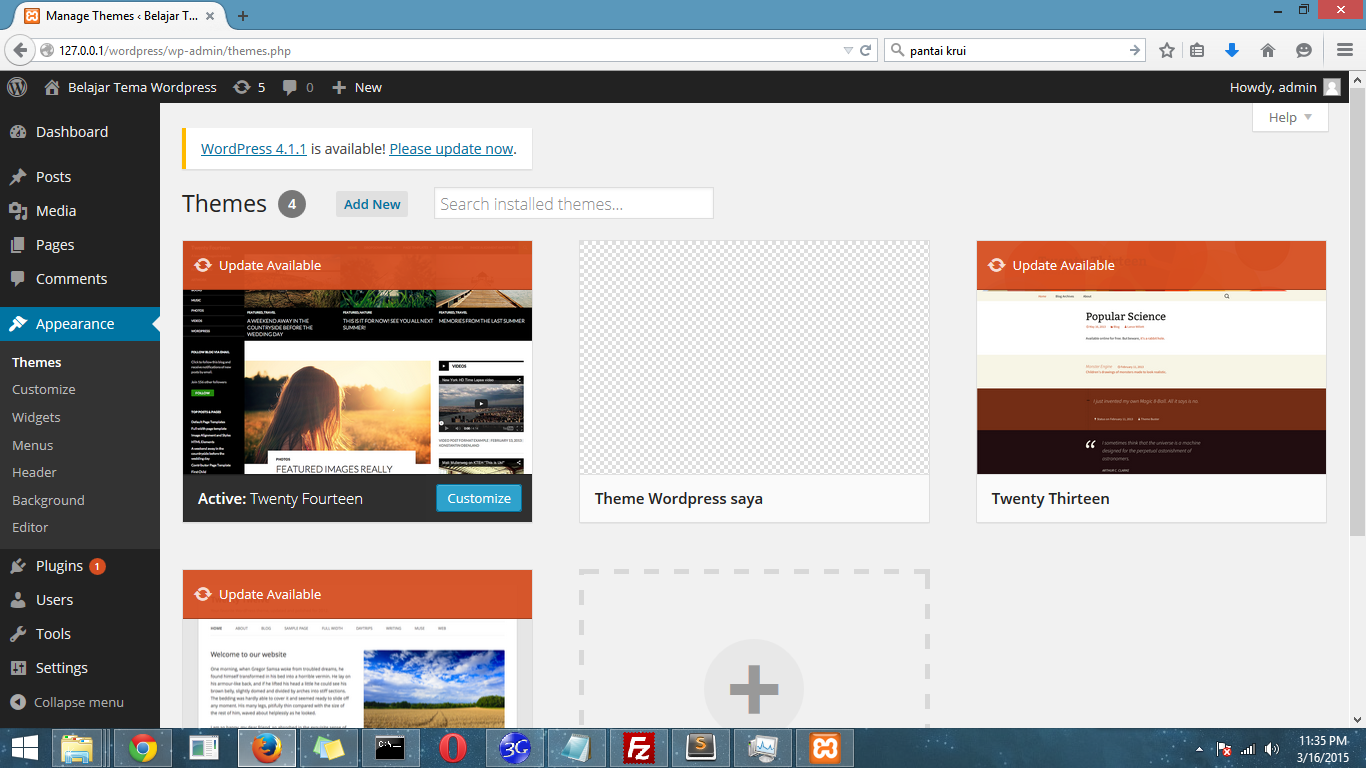Click the Appearance paintbrush icon
The image size is (1366, 768).
click(18, 324)
